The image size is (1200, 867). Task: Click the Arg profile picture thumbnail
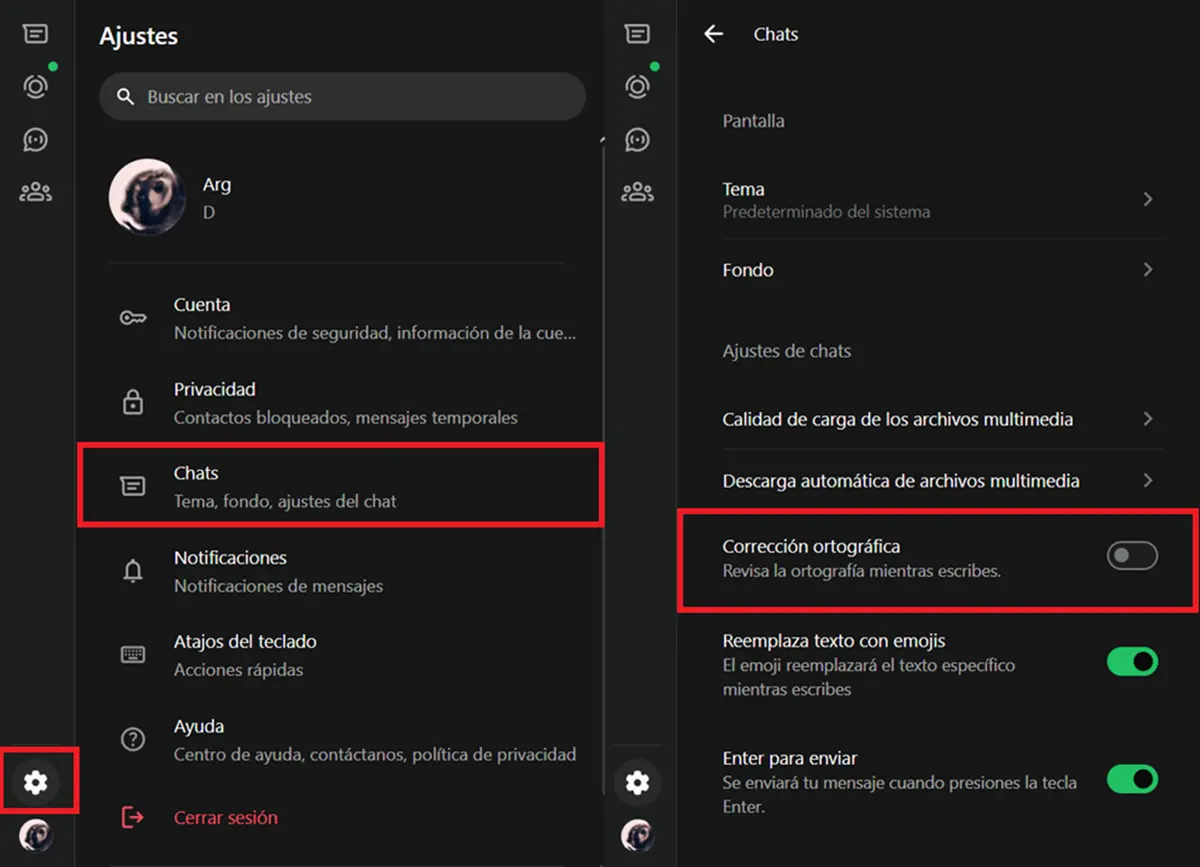147,197
